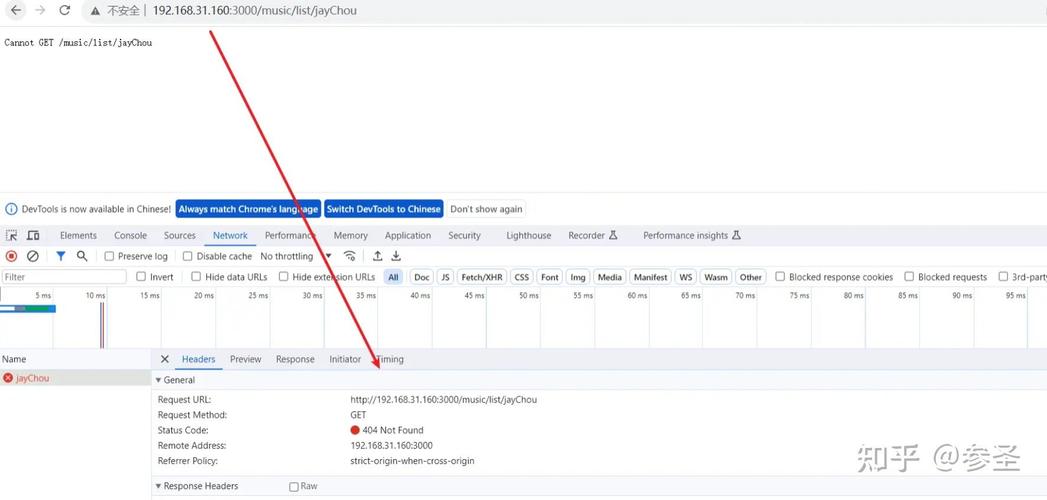Screen dimensions: 1047x500
Task: Check the Invert checkbox
Action: pos(141,277)
